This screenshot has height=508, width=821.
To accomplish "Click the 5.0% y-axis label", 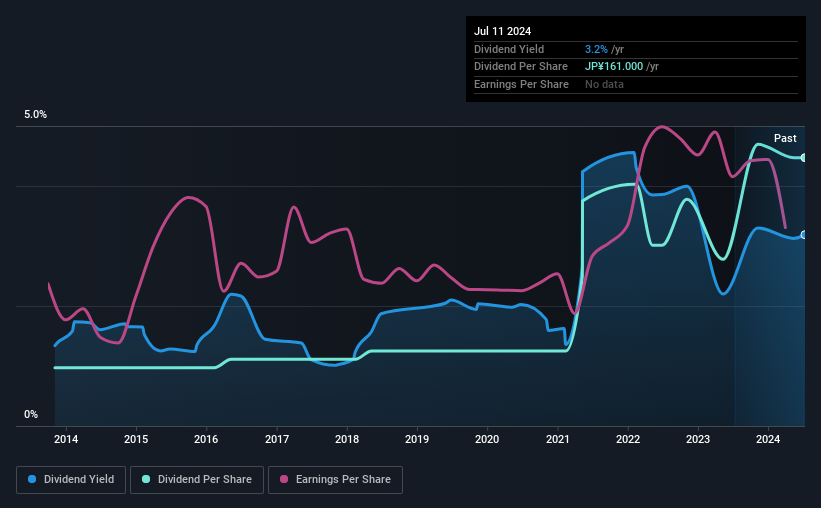I will (36, 115).
